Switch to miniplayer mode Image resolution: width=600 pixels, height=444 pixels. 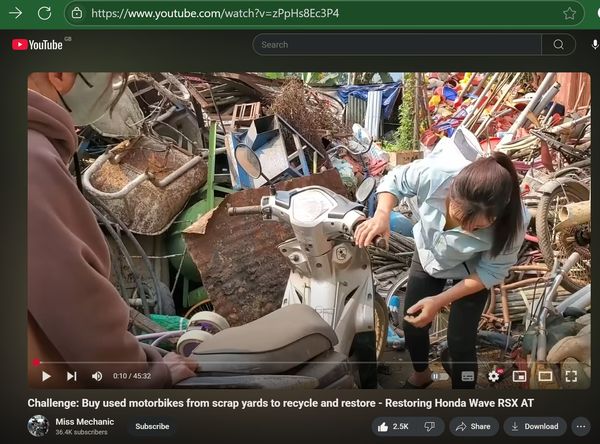click(519, 376)
